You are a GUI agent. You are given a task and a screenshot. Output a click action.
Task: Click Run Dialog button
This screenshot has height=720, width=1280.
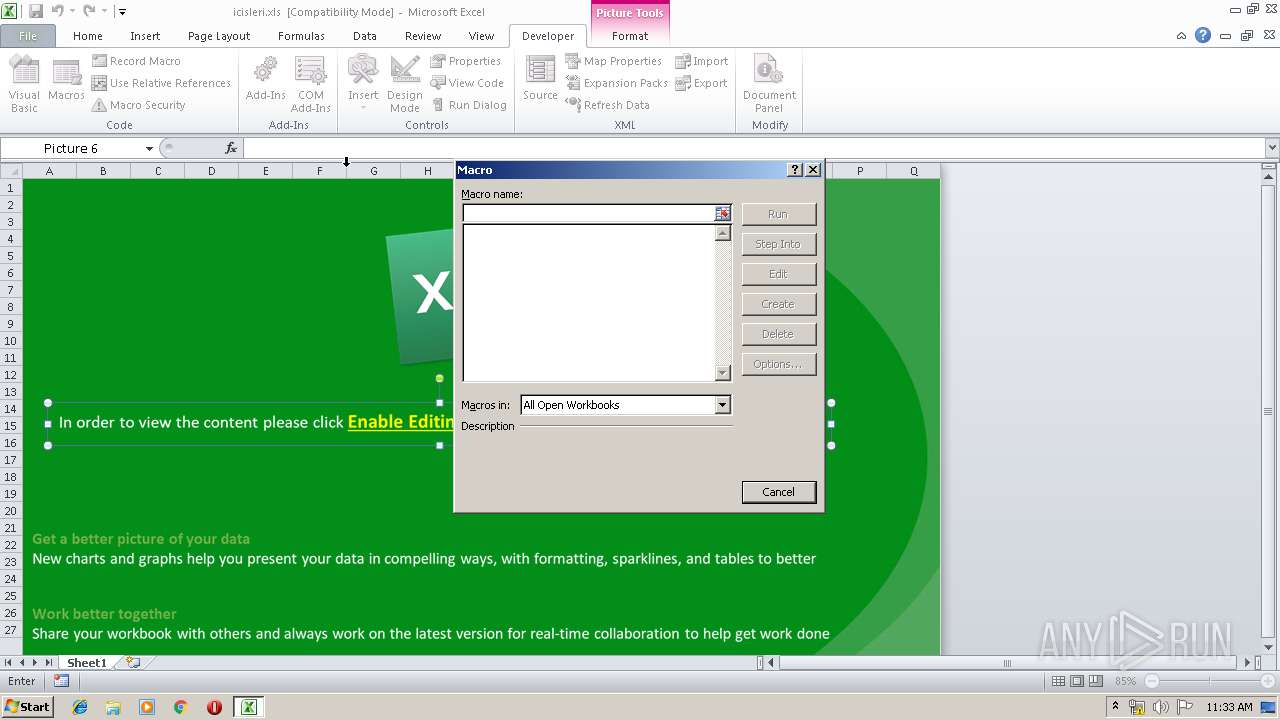[469, 105]
